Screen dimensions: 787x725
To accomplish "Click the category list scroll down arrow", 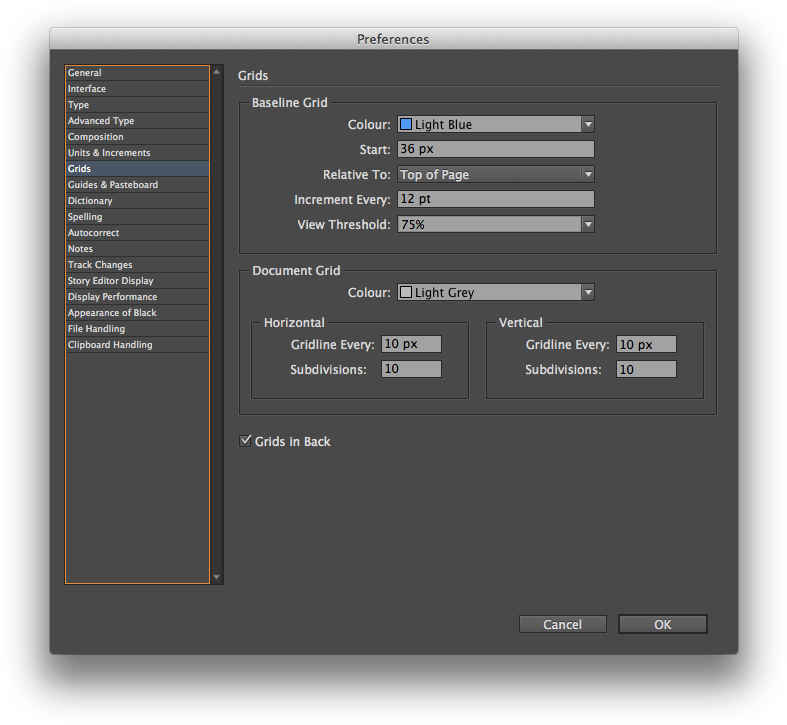I will click(217, 577).
